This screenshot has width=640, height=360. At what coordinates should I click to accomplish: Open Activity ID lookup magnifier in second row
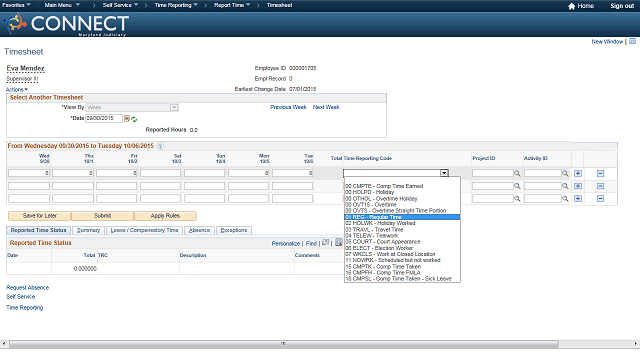[565, 186]
